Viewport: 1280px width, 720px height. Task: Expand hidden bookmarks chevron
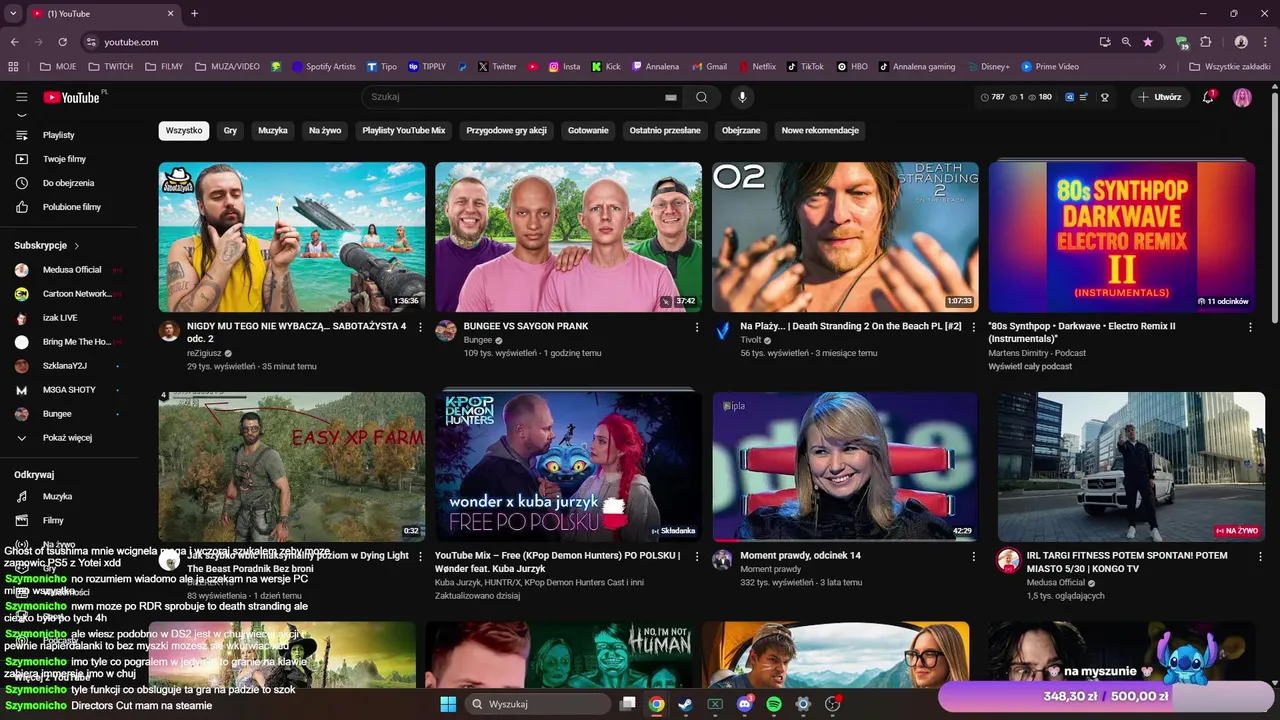[x=1162, y=67]
